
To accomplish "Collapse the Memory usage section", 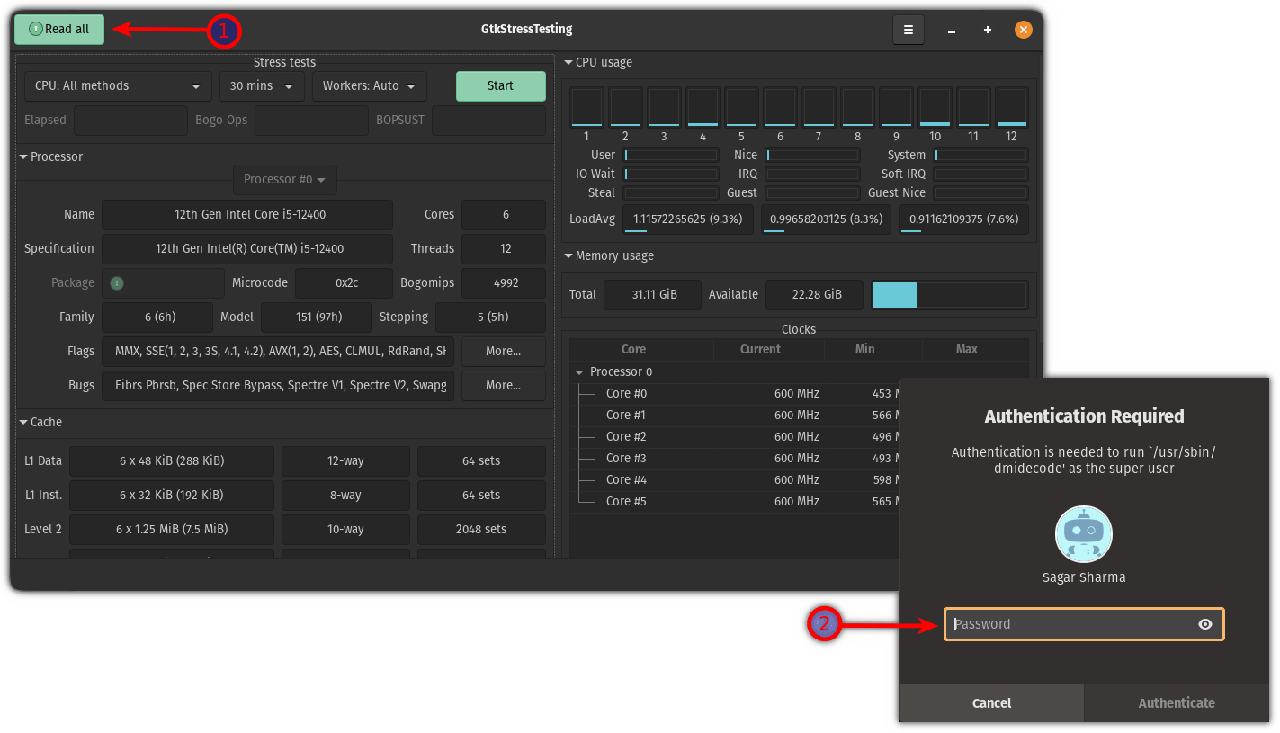I will click(569, 256).
